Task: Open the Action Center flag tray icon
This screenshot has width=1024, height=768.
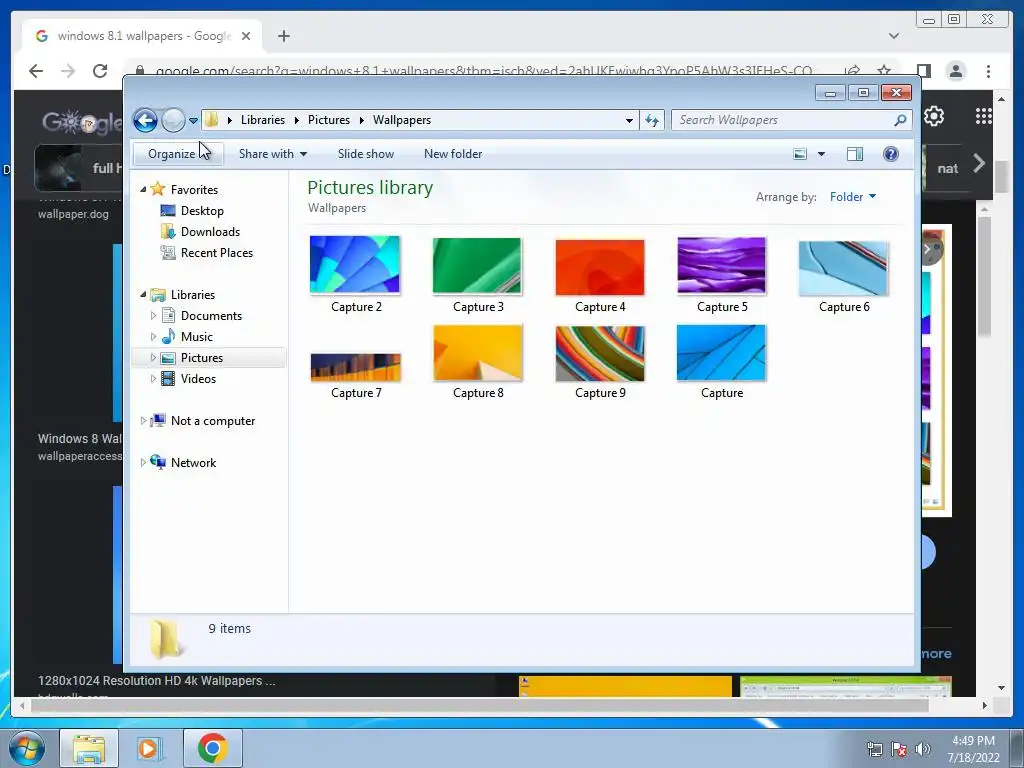Action: click(899, 749)
